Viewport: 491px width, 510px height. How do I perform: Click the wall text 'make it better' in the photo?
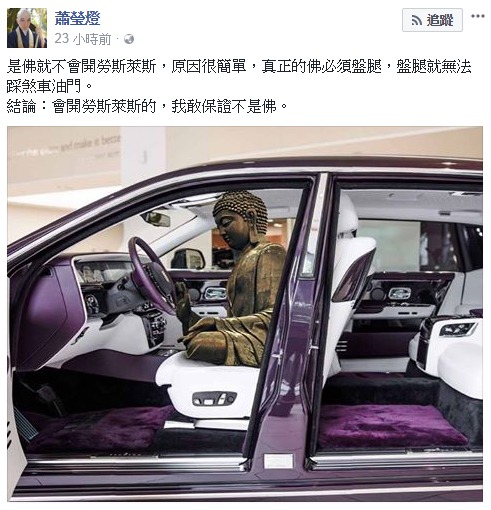tap(97, 142)
